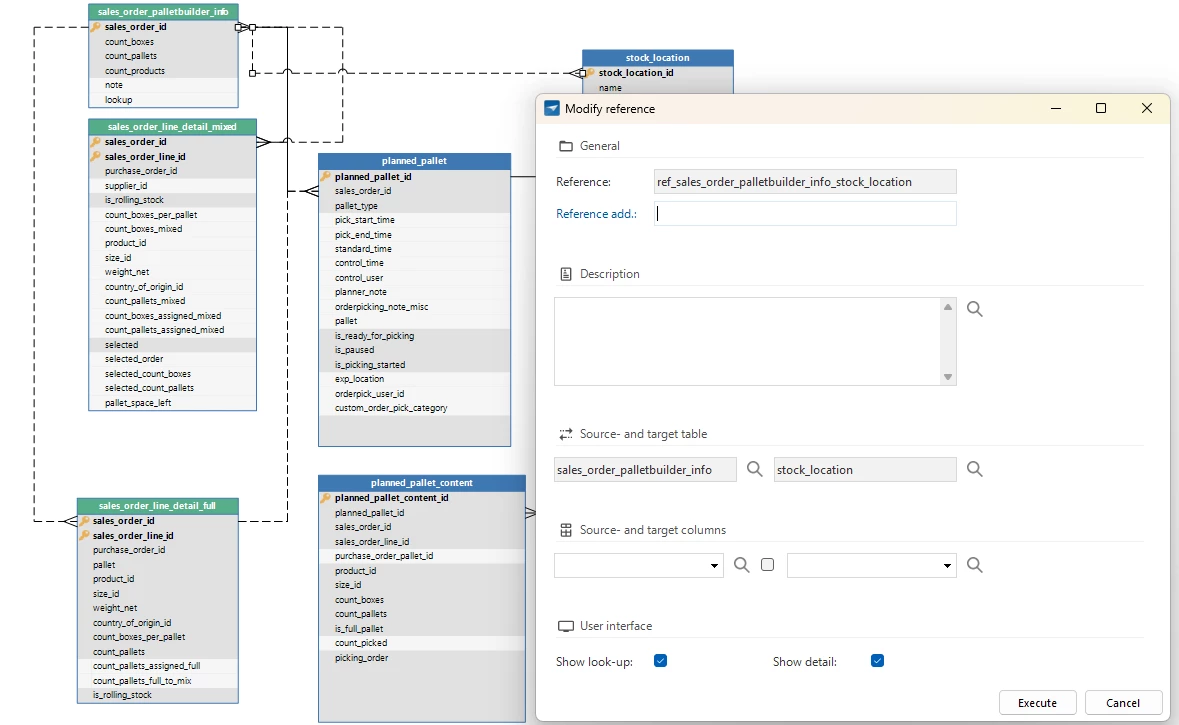Viewport: 1179px width, 725px height.
Task: Close the Modify reference dialog
Action: click(1147, 108)
